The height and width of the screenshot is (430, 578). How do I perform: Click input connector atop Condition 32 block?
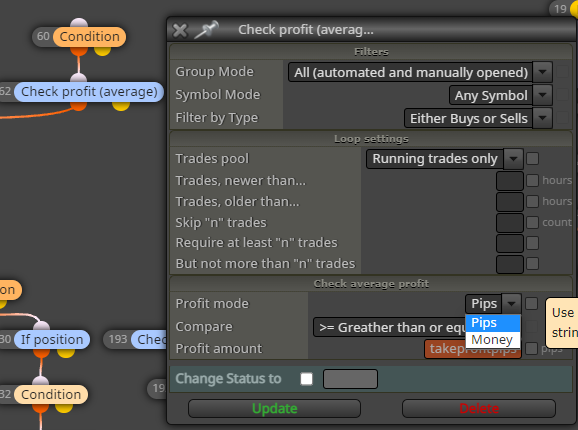tap(41, 381)
